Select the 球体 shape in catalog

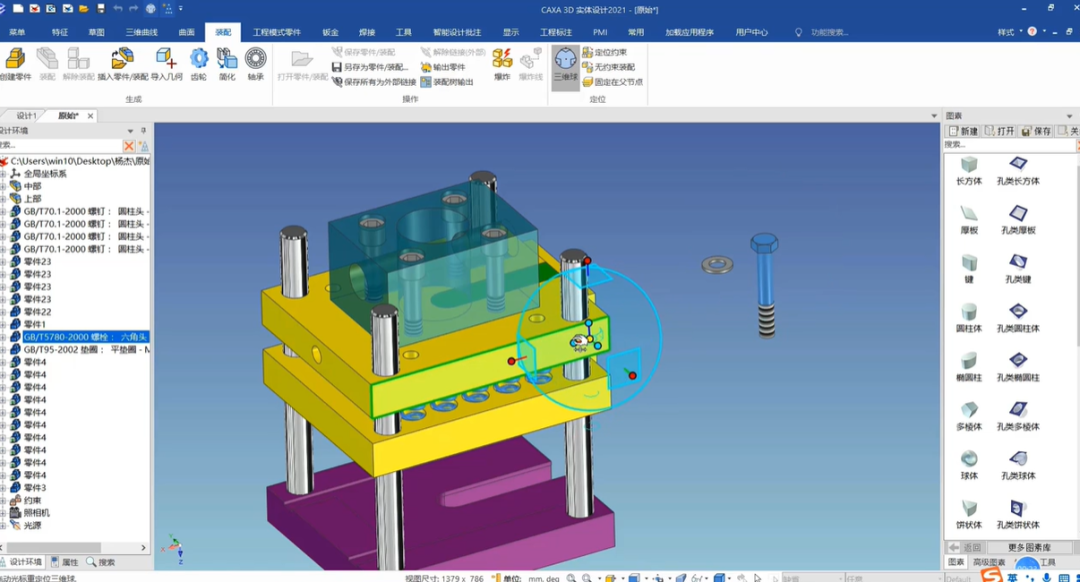[968, 464]
